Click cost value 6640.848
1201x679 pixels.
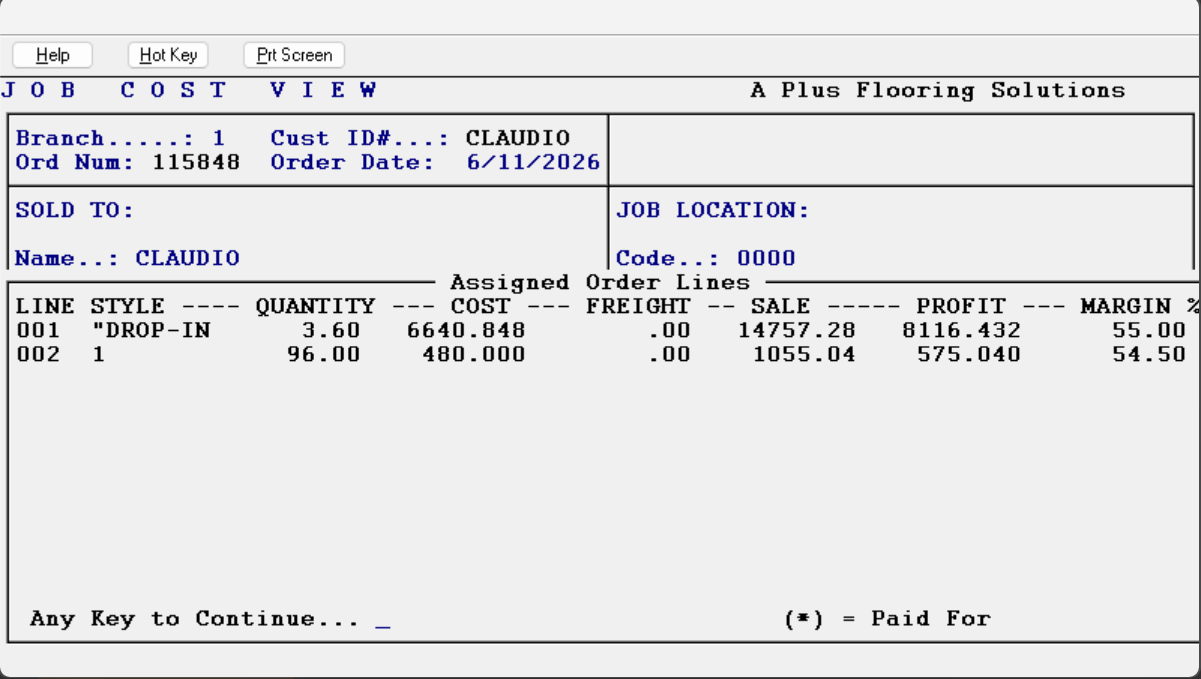tap(466, 331)
